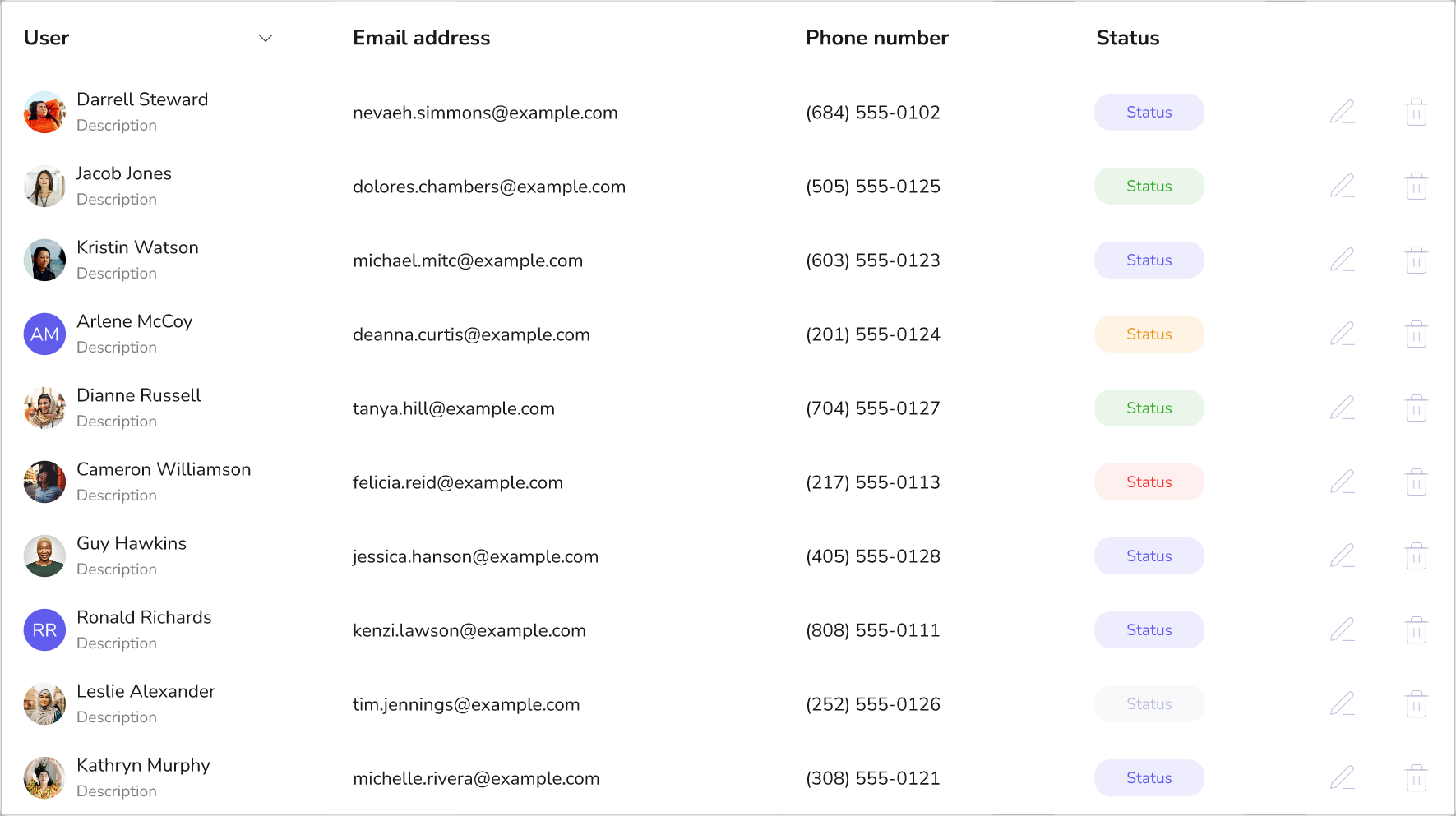Click the orange Status badge for Arlene McCoy

tap(1149, 334)
